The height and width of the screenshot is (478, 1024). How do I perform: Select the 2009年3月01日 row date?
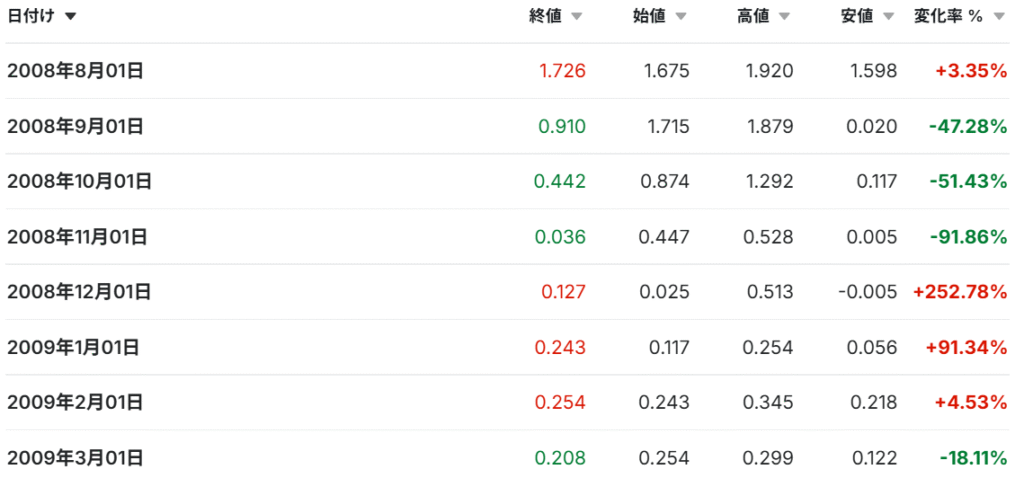pos(75,458)
